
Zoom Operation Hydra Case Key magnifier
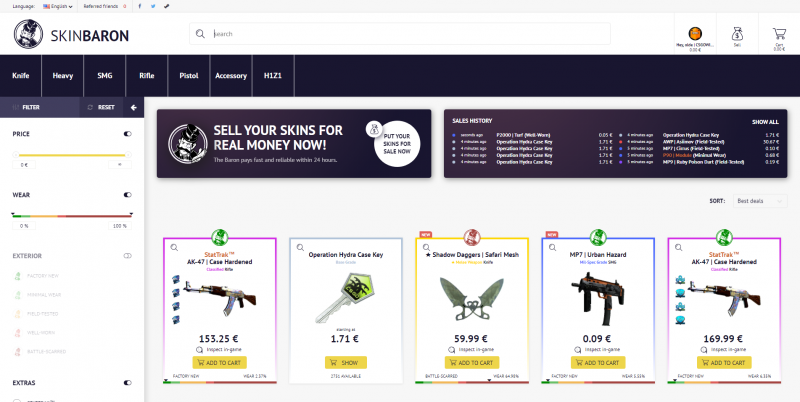pyautogui.click(x=301, y=247)
